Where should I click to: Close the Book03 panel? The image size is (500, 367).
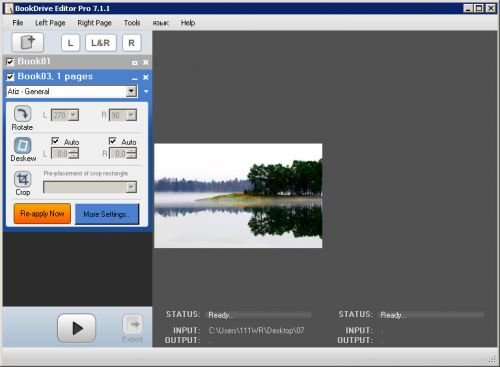[146, 77]
